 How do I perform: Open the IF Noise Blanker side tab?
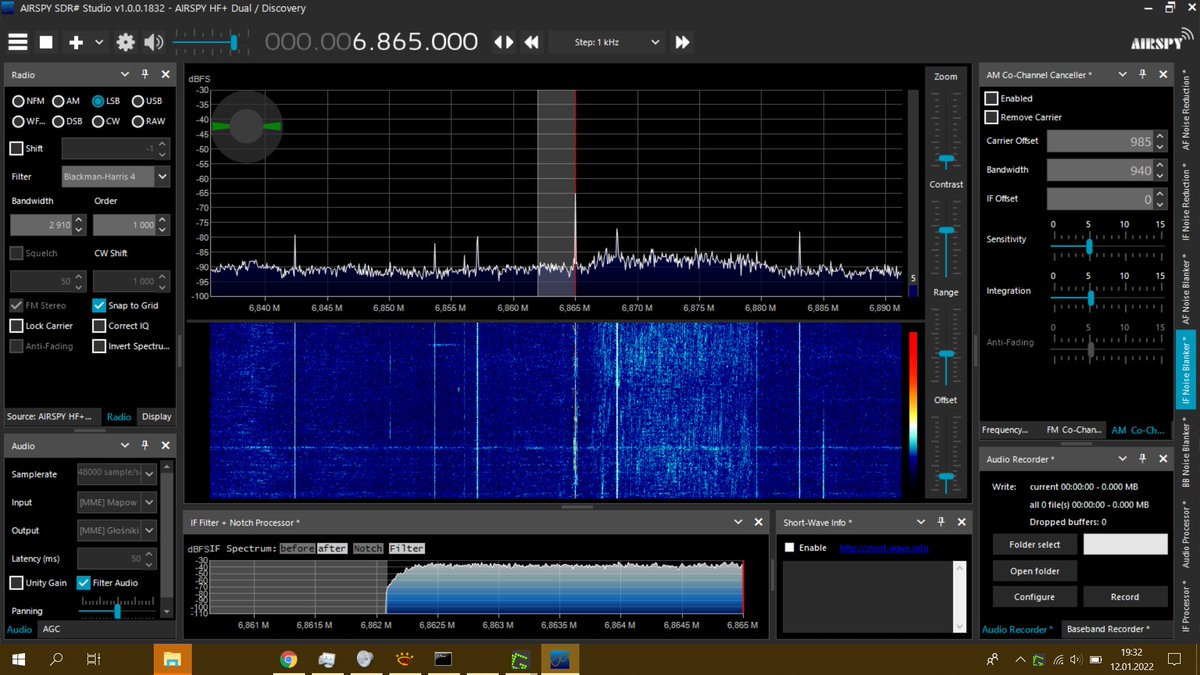click(x=1186, y=370)
